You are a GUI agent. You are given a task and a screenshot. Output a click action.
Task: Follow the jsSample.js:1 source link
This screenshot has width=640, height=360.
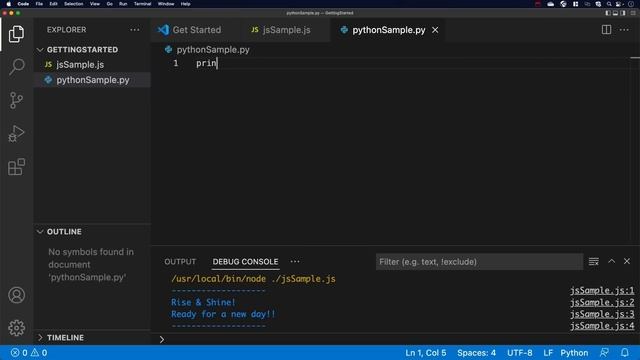(602, 291)
